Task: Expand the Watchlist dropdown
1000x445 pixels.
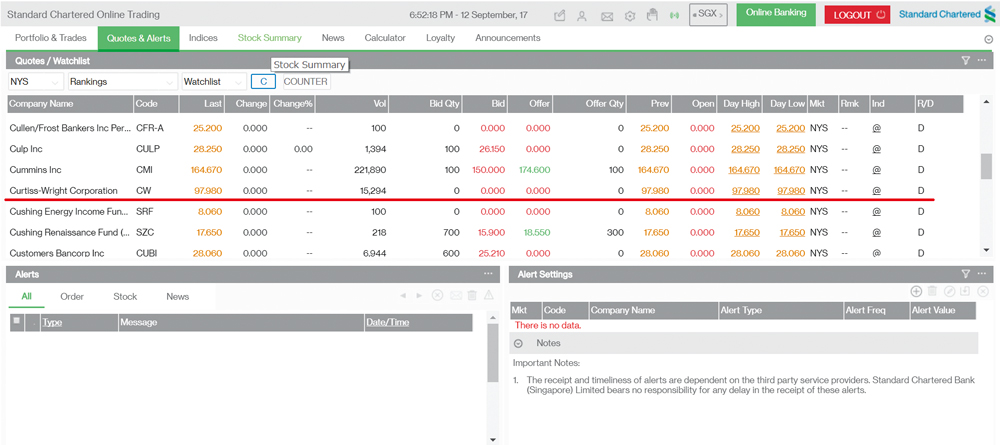Action: coord(213,82)
